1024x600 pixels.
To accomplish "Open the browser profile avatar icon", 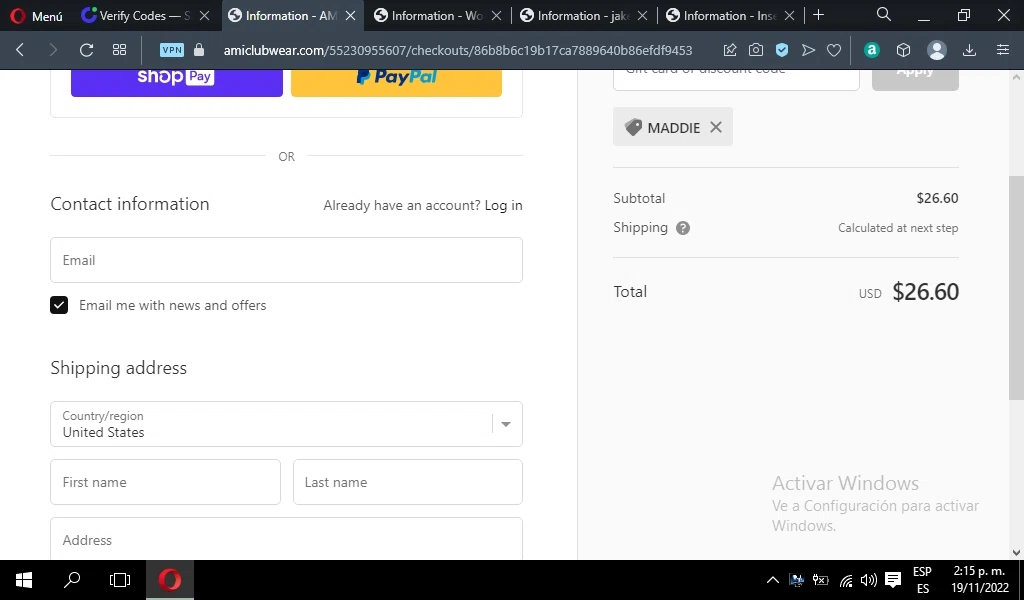I will tap(937, 50).
